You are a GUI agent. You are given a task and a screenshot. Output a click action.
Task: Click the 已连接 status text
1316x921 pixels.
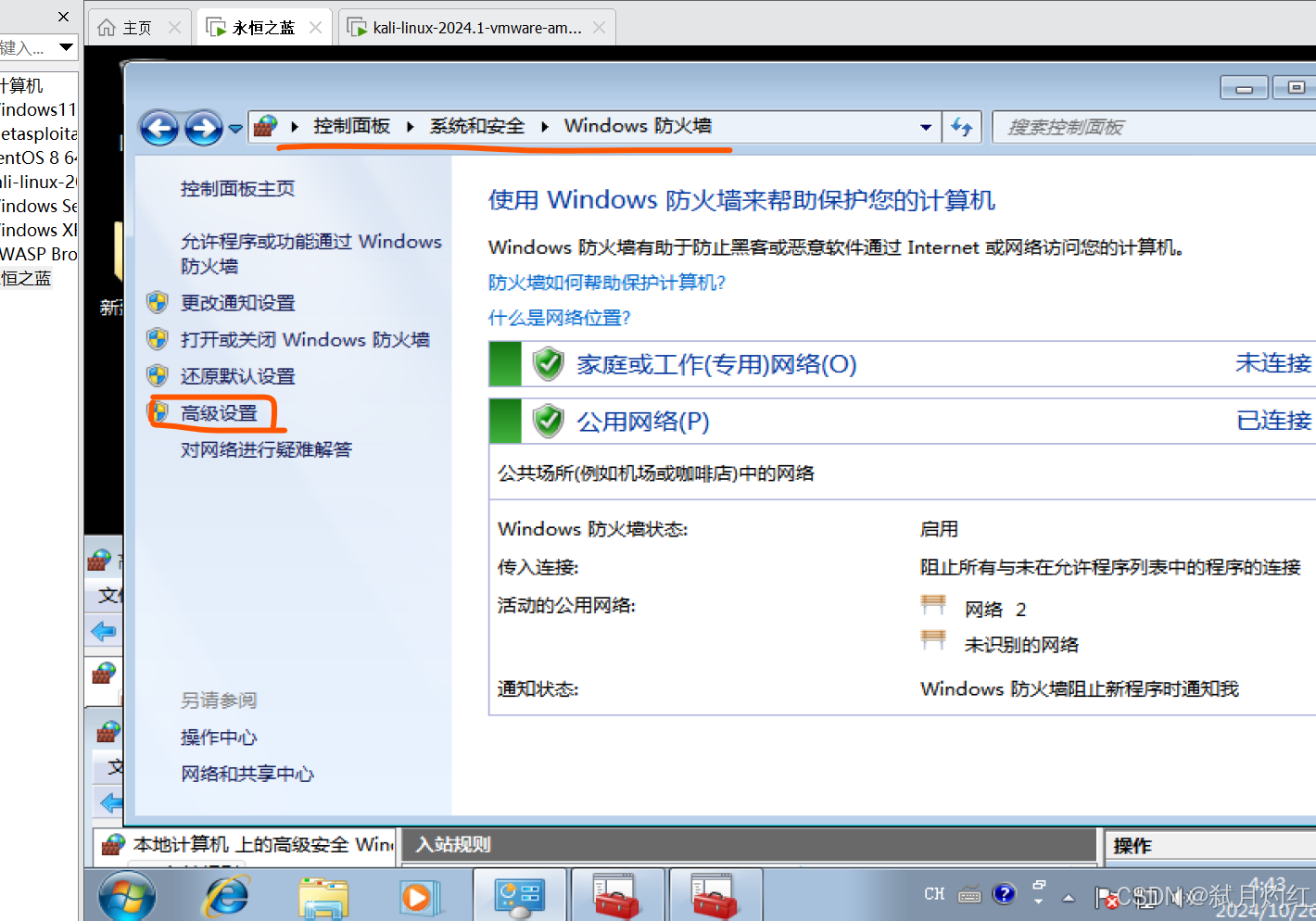click(1274, 421)
